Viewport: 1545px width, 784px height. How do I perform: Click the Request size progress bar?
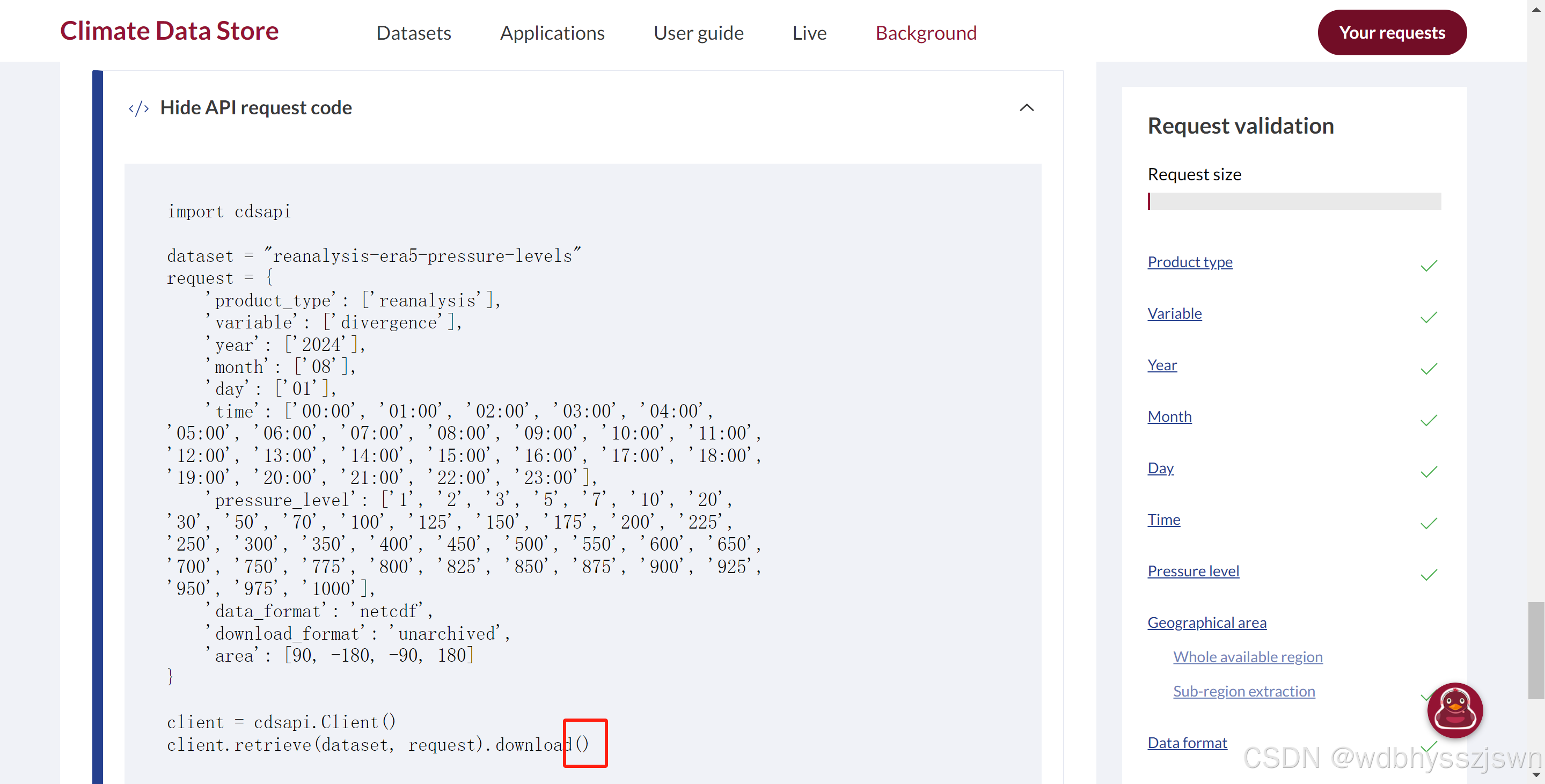coord(1294,201)
